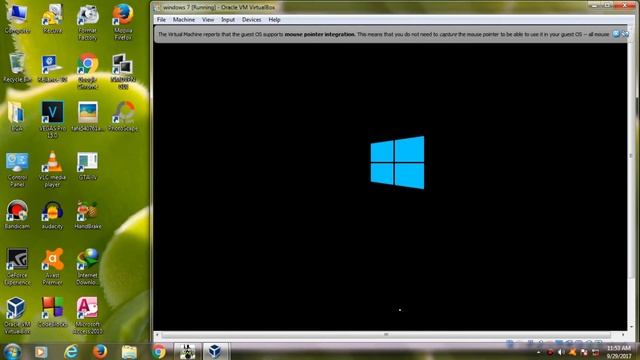Select the HandBrake desktop shortcut
640x360 pixels.
point(88,215)
